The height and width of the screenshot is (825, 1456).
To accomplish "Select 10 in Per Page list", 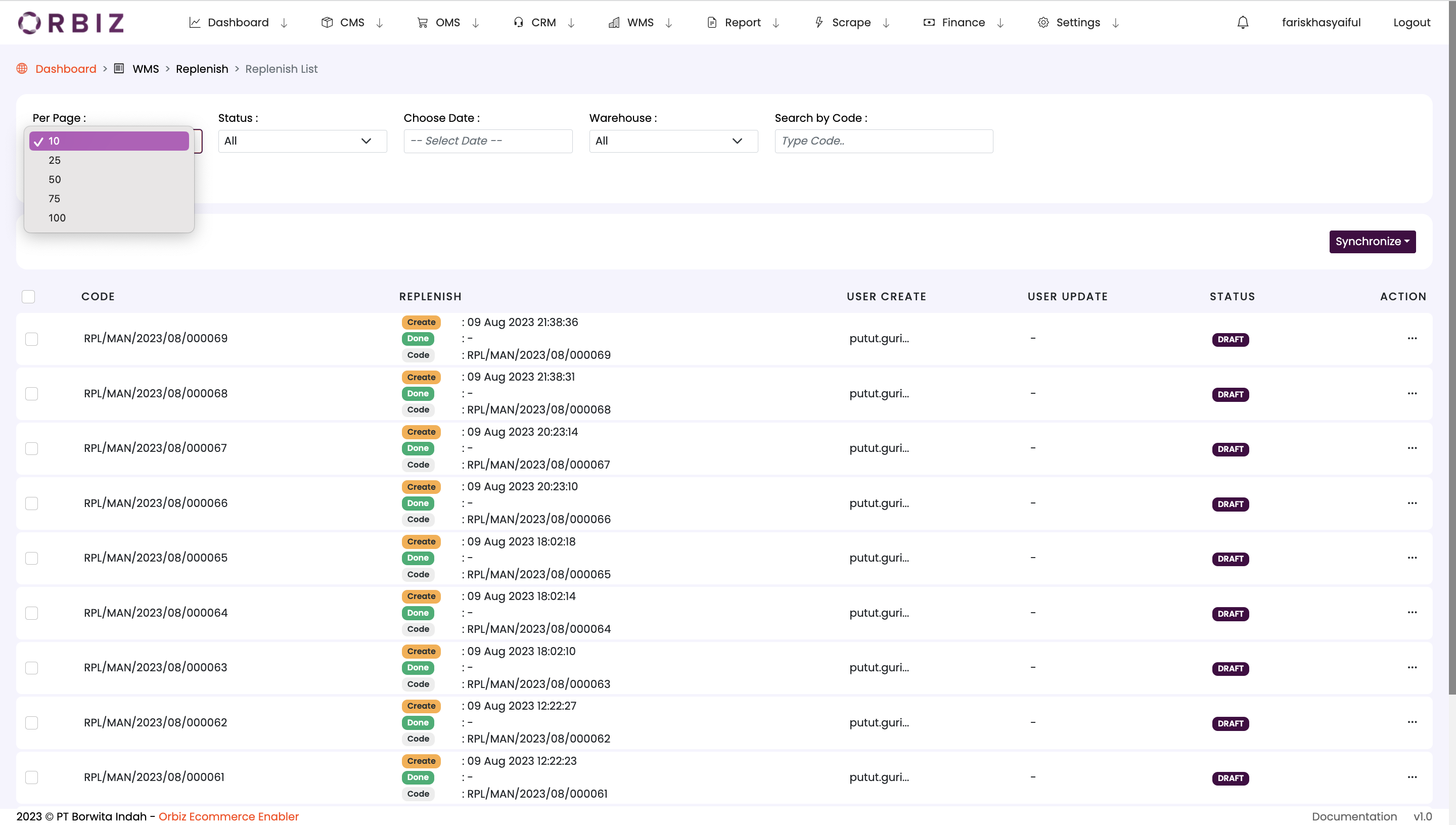I will pos(109,141).
